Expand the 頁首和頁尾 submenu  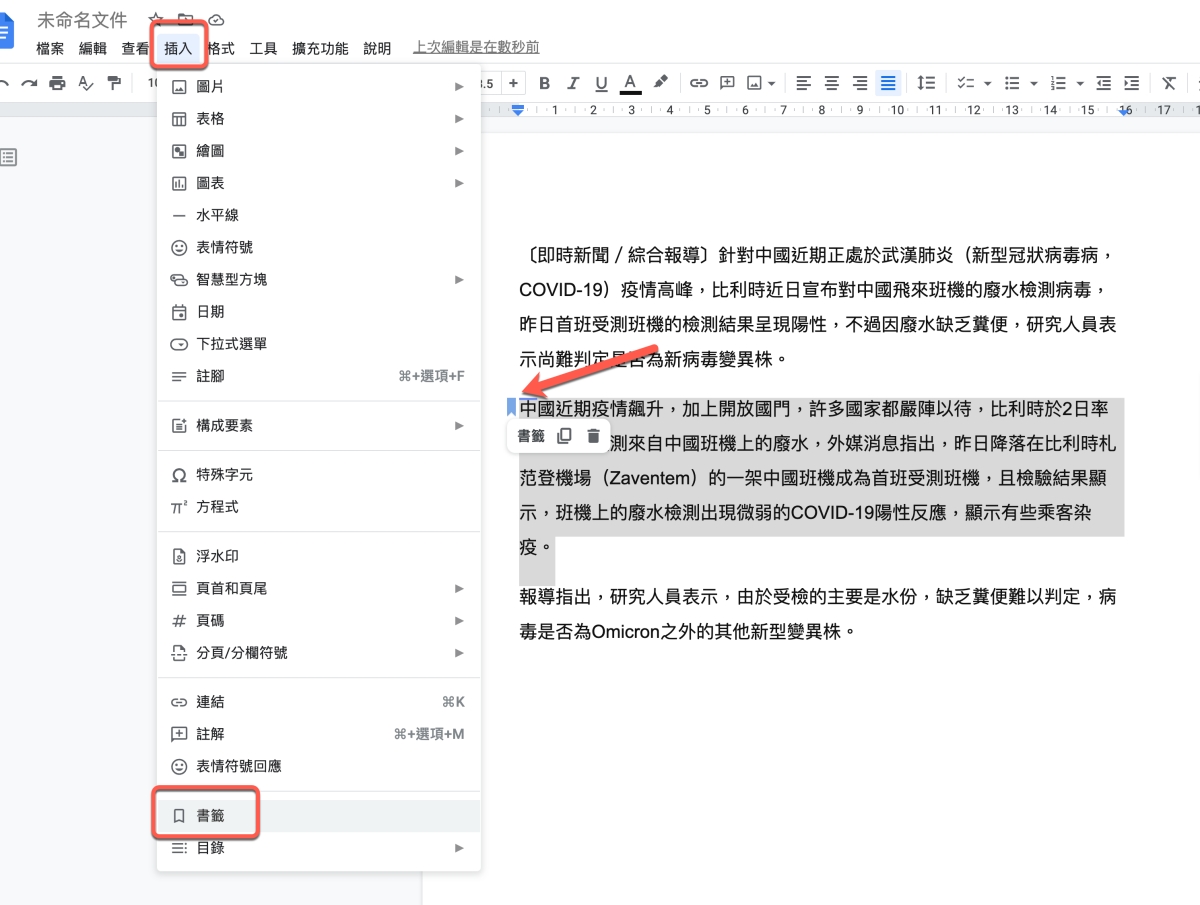[319, 589]
